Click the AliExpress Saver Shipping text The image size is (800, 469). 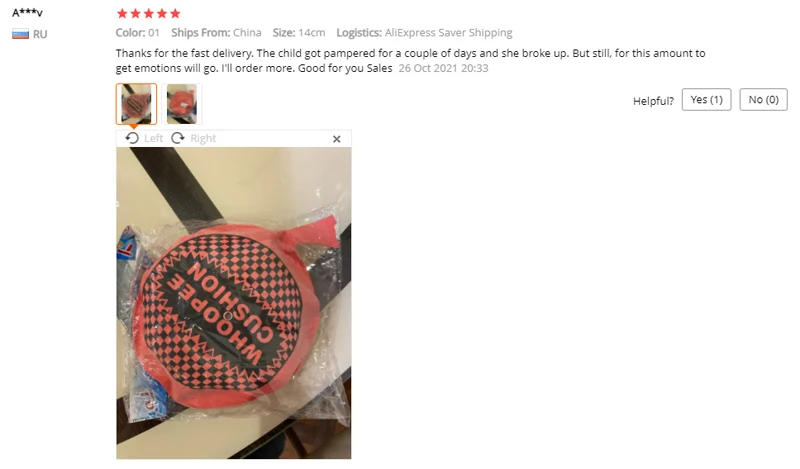(x=448, y=33)
